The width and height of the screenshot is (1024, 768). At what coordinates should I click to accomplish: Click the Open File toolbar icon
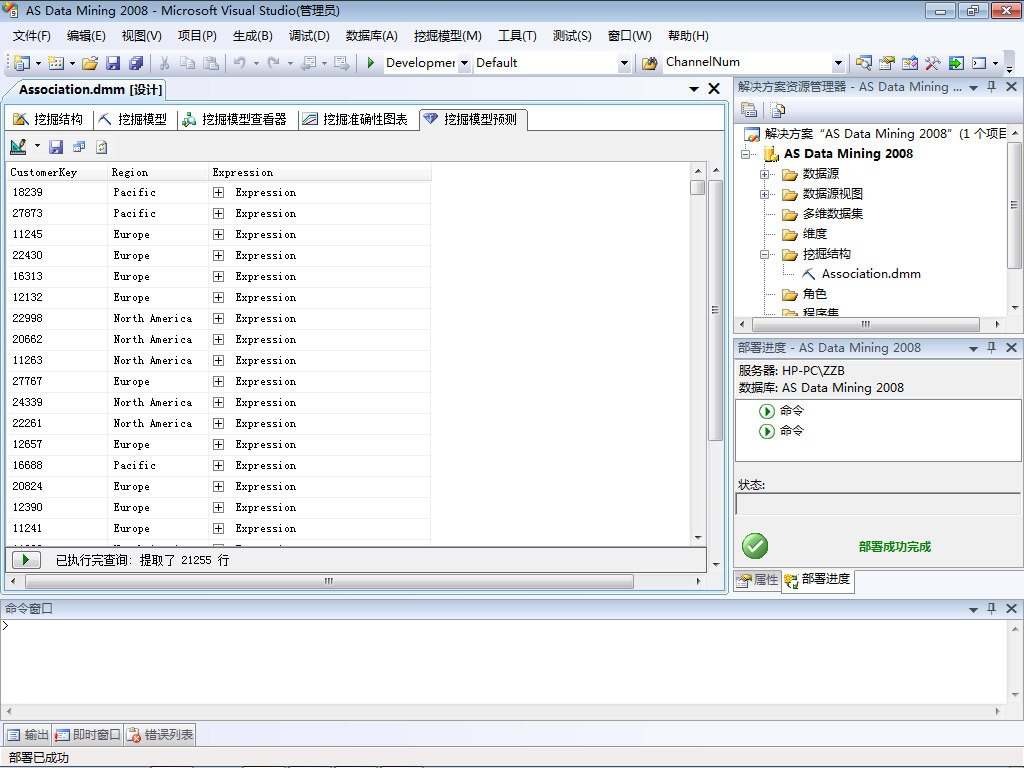click(x=90, y=63)
